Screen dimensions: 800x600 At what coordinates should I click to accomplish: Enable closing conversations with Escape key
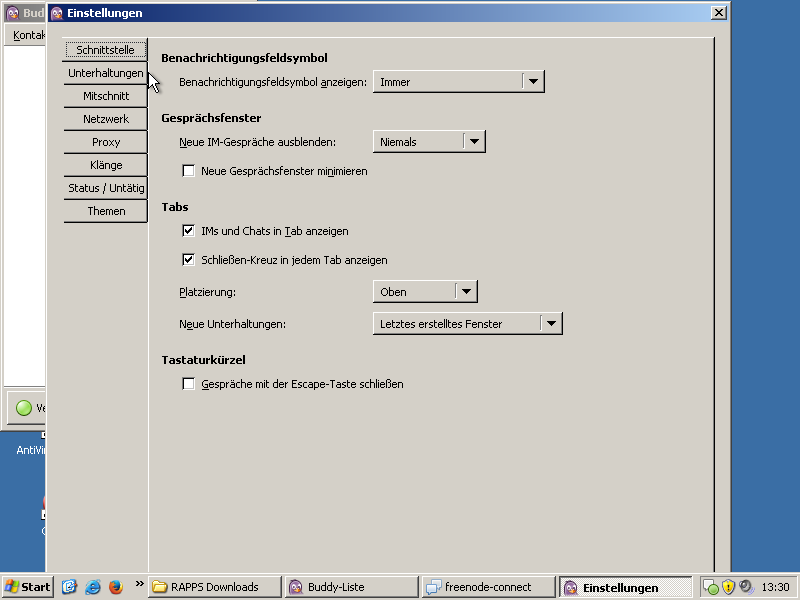coord(188,384)
